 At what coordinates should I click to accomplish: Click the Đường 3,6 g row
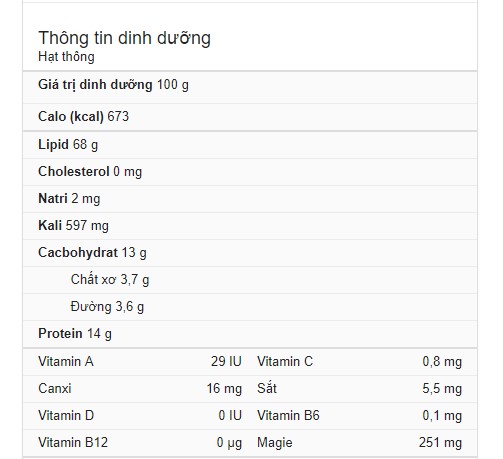[x=250, y=307]
